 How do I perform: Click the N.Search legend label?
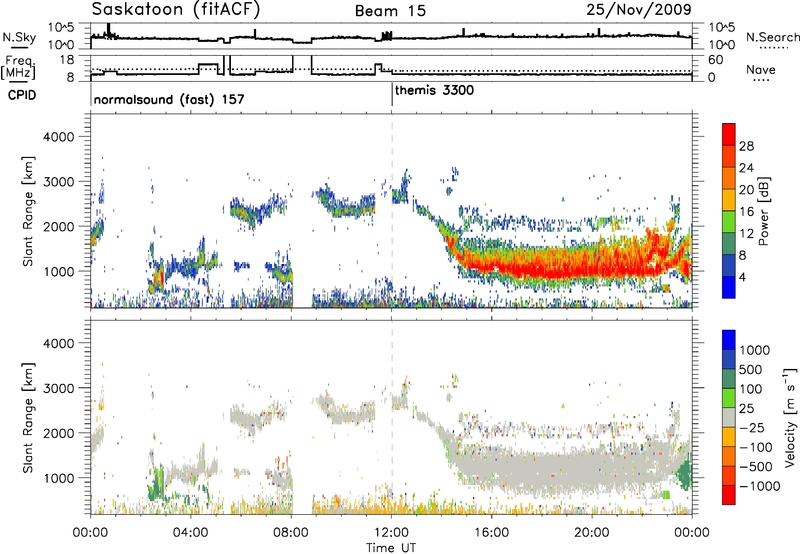point(772,37)
